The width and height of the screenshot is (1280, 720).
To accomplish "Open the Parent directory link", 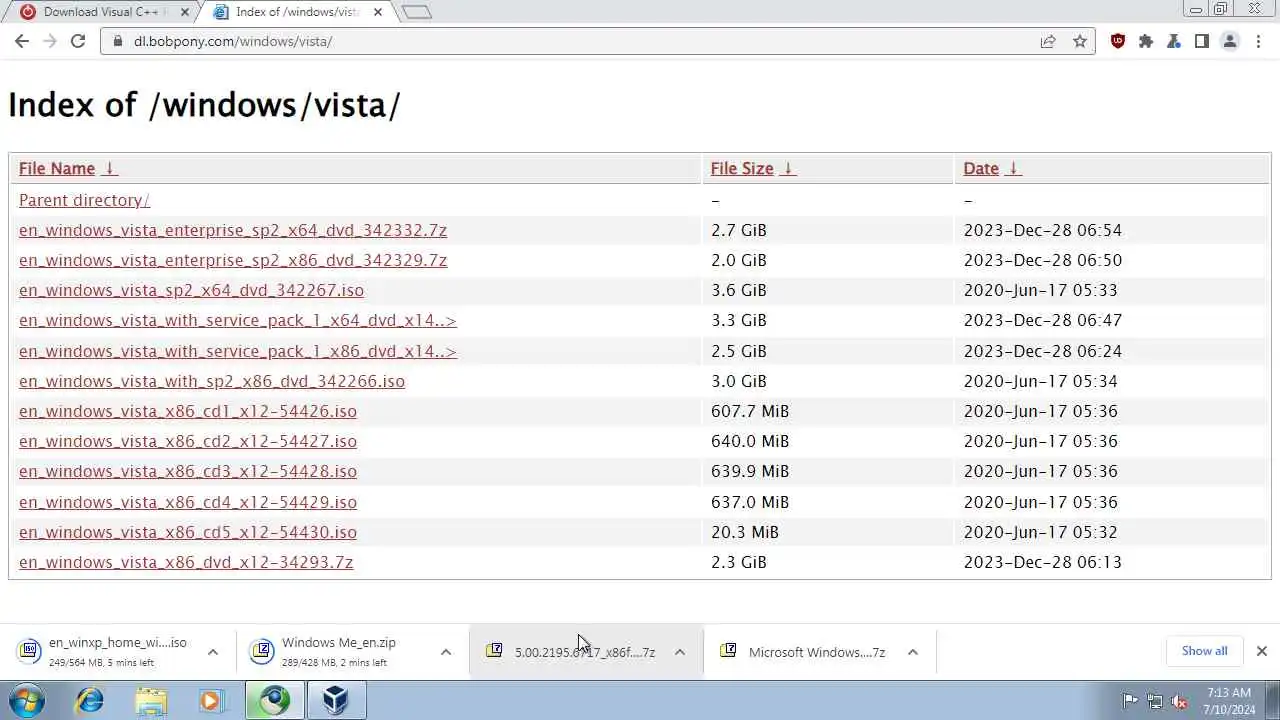I will pyautogui.click(x=84, y=200).
